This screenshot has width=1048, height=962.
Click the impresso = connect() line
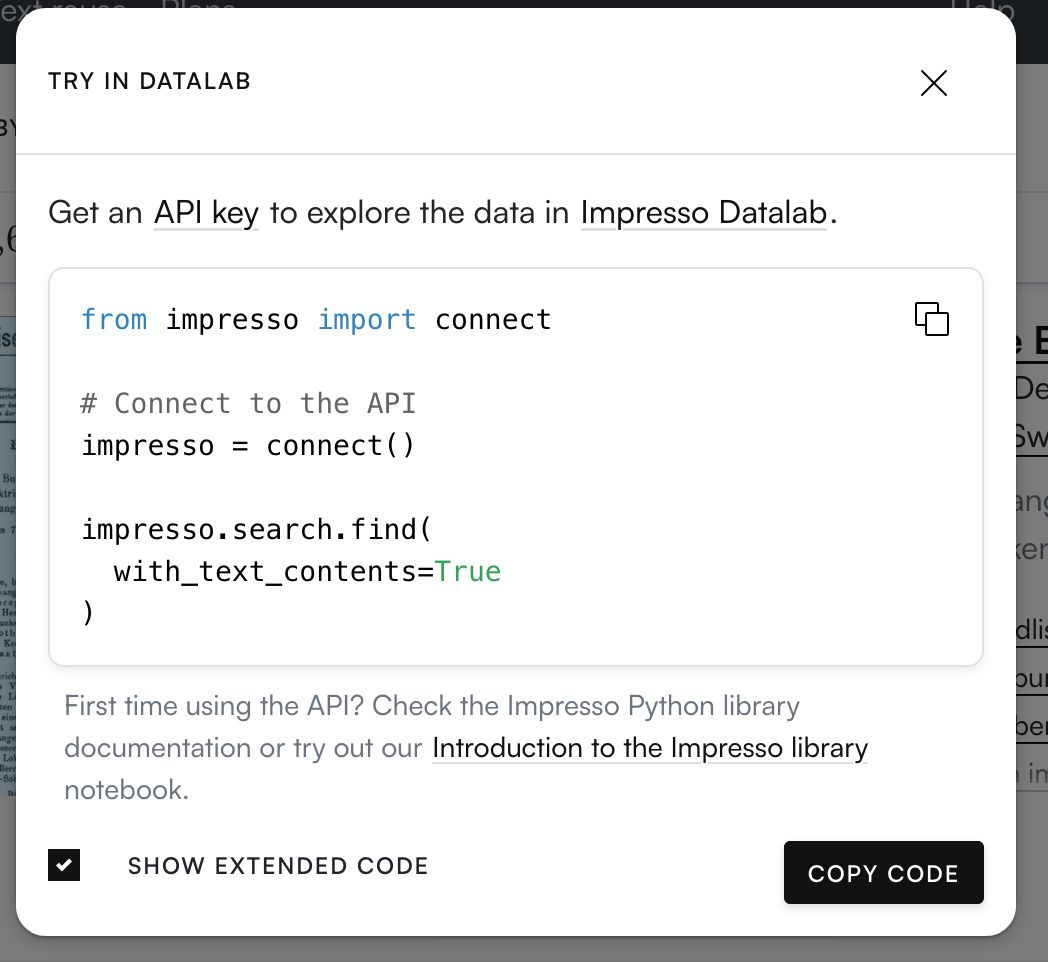(248, 445)
